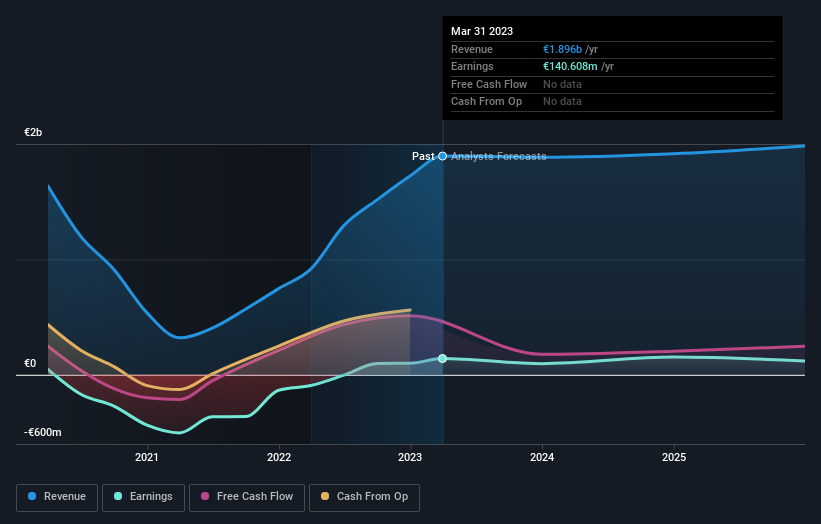Click the revenue value €1.896b in tooltip
This screenshot has width=821, height=524.
pyautogui.click(x=562, y=49)
